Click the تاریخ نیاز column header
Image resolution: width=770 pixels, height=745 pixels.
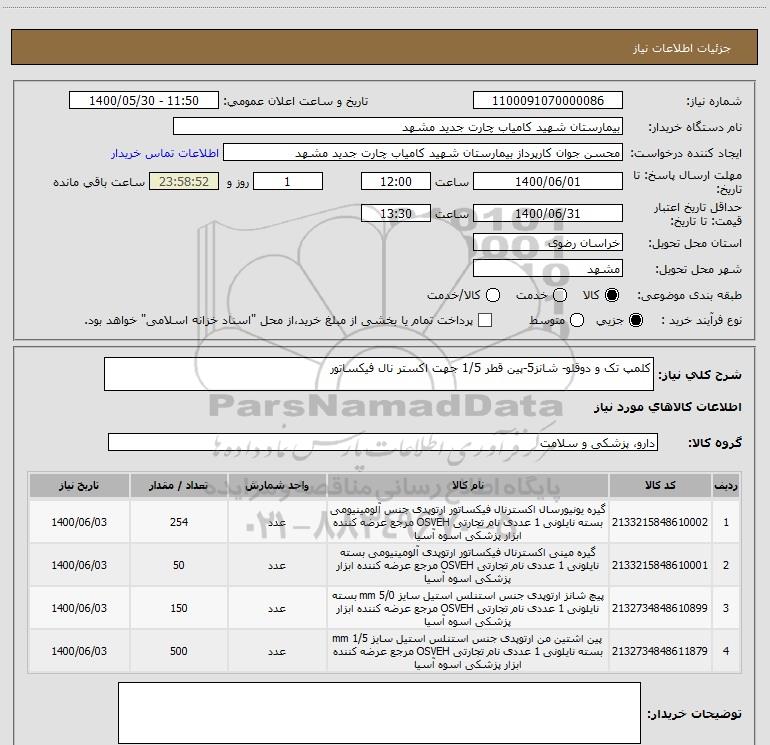(79, 485)
